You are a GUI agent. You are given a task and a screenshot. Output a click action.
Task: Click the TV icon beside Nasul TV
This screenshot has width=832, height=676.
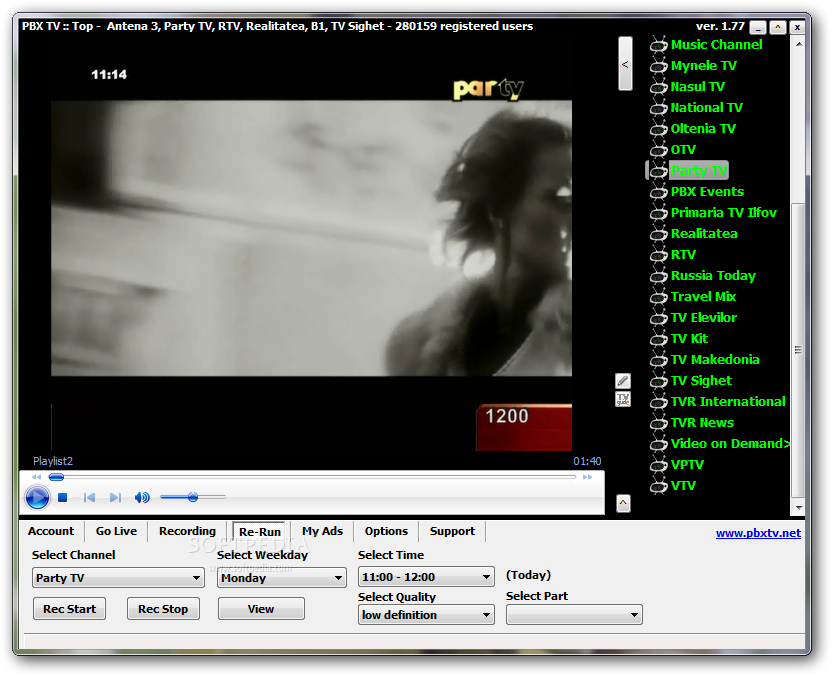(658, 87)
